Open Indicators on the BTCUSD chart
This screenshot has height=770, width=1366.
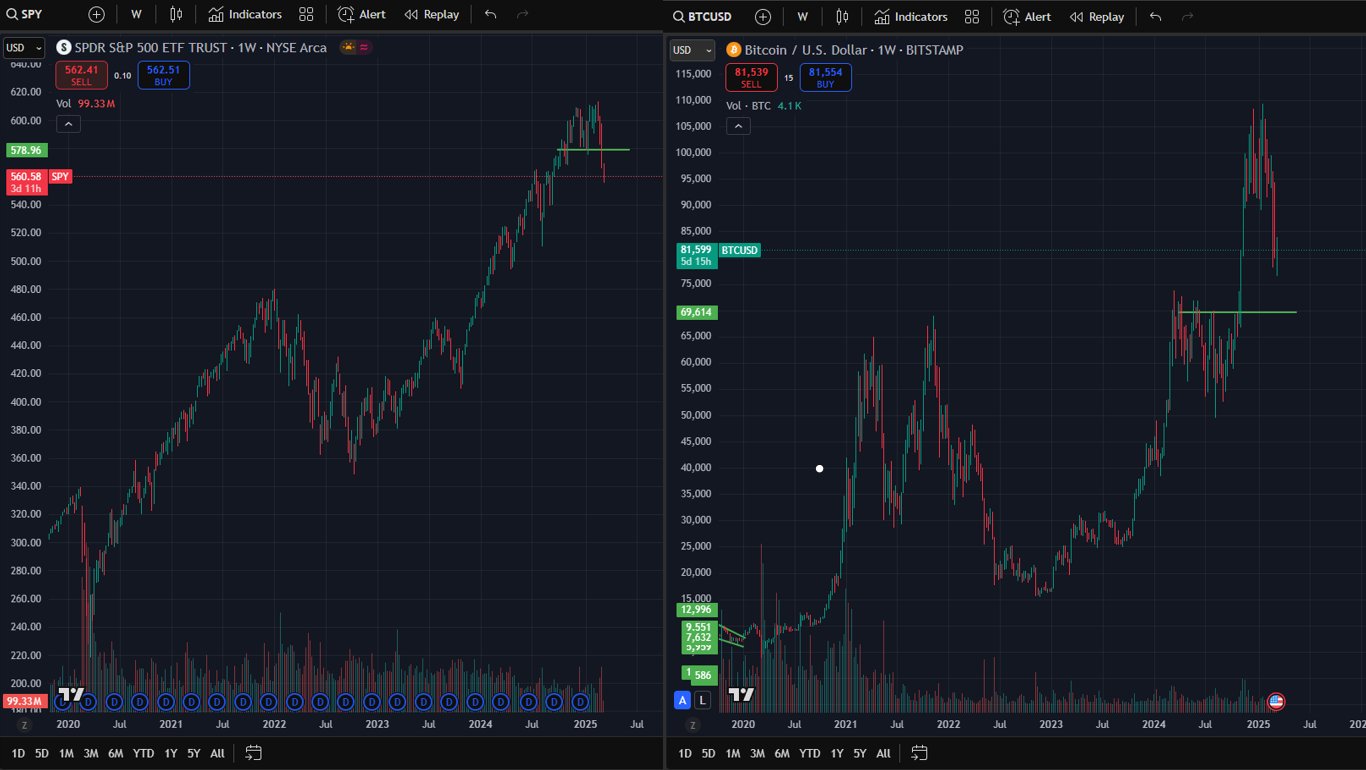tap(911, 17)
